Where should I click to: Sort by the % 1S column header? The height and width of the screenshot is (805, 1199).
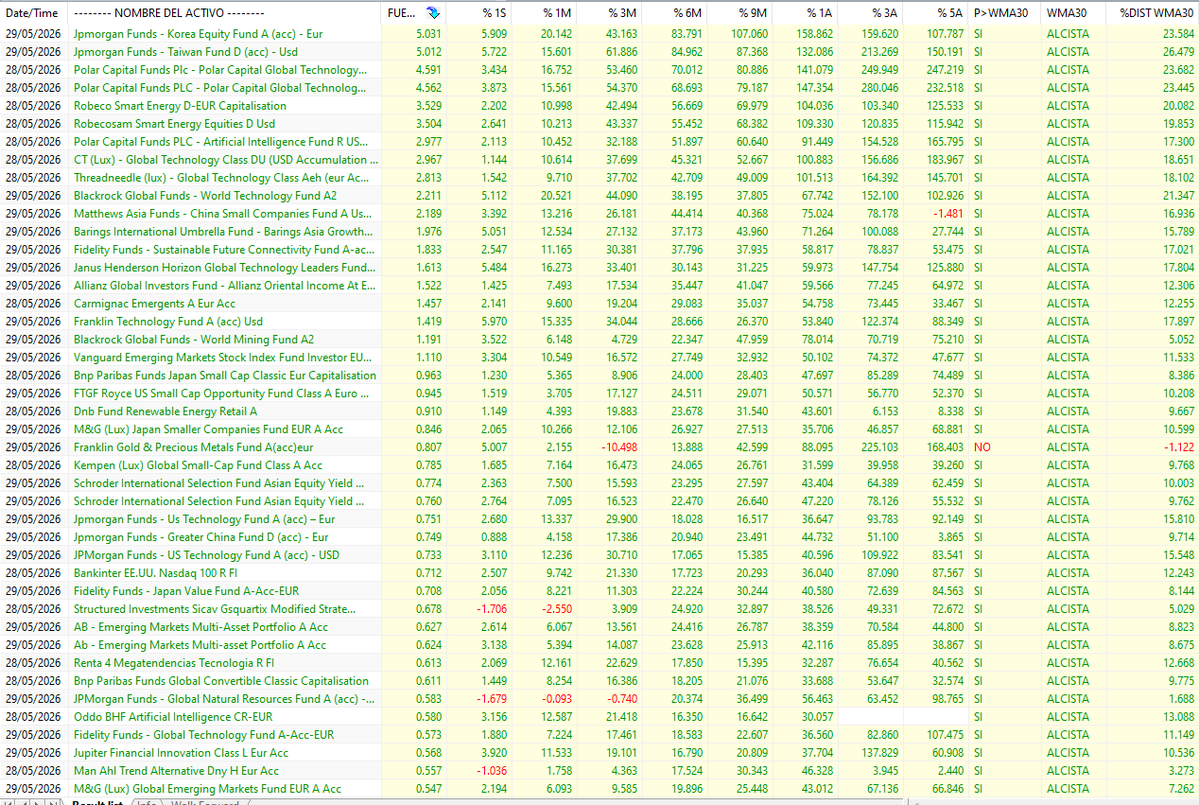tap(479, 13)
